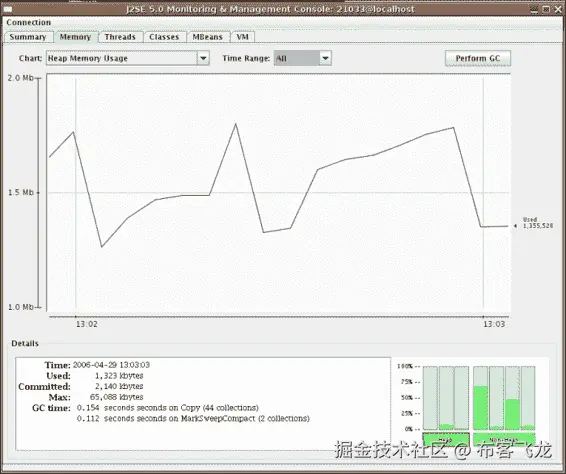The image size is (566, 474).
Task: Open the Time Range combo showing All
Action: click(x=302, y=58)
